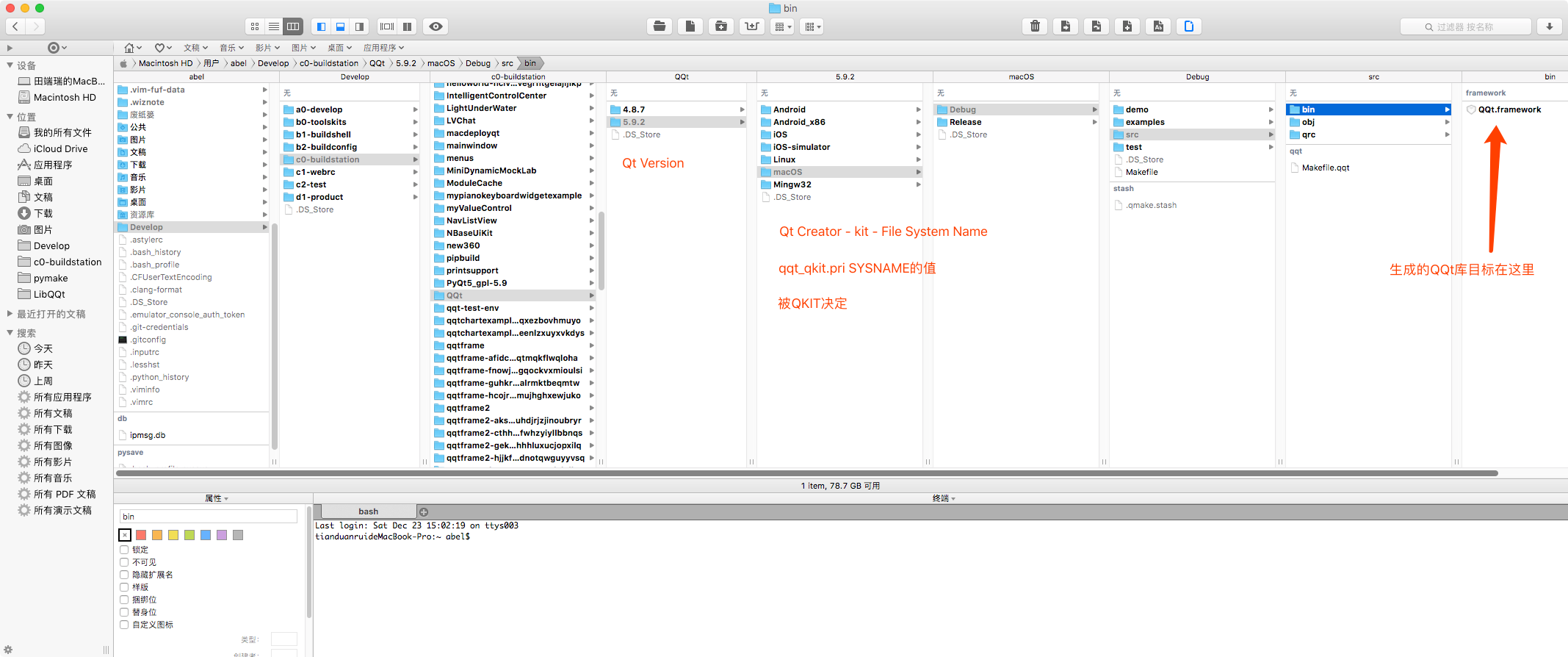The height and width of the screenshot is (657, 1568).
Task: Jump to c0-buildstation in path bar
Action: click(x=329, y=63)
